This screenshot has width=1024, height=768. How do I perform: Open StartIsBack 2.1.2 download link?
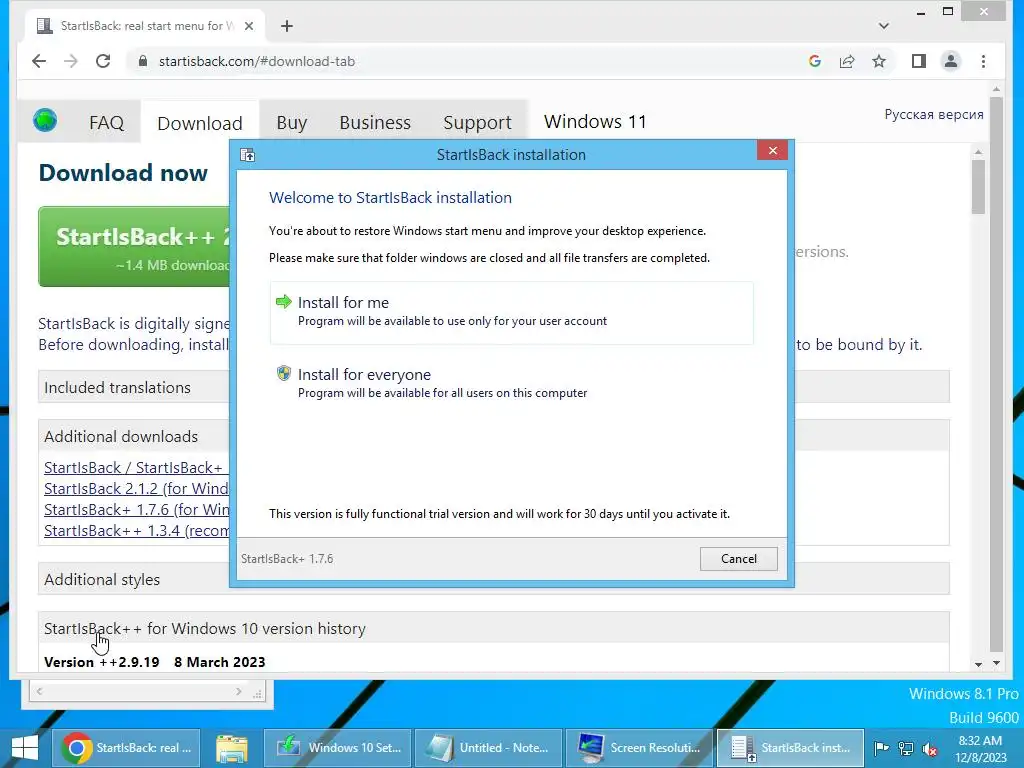tap(136, 488)
